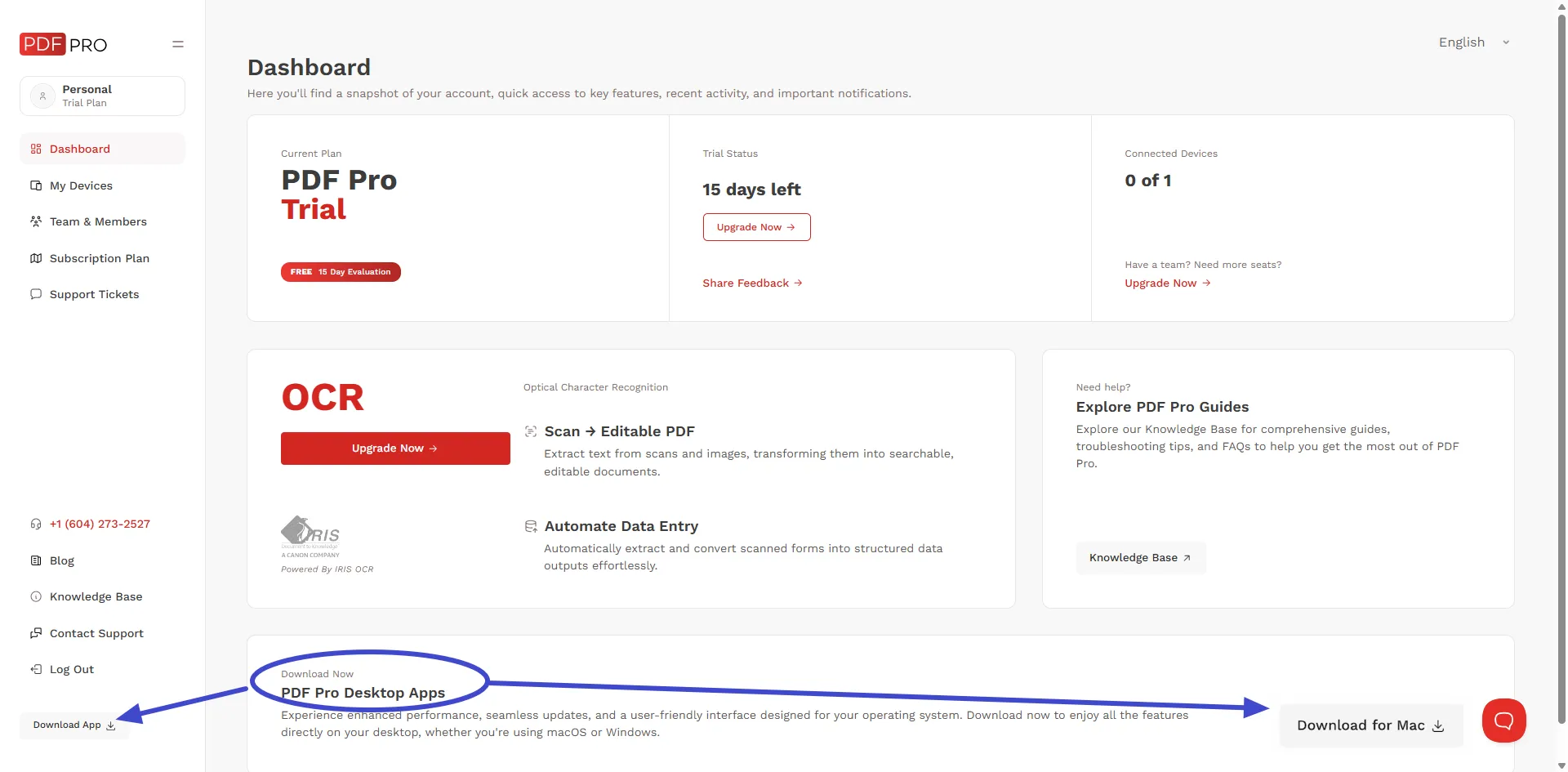Open Support Tickets
This screenshot has height=772, width=1568.
[x=102, y=294]
